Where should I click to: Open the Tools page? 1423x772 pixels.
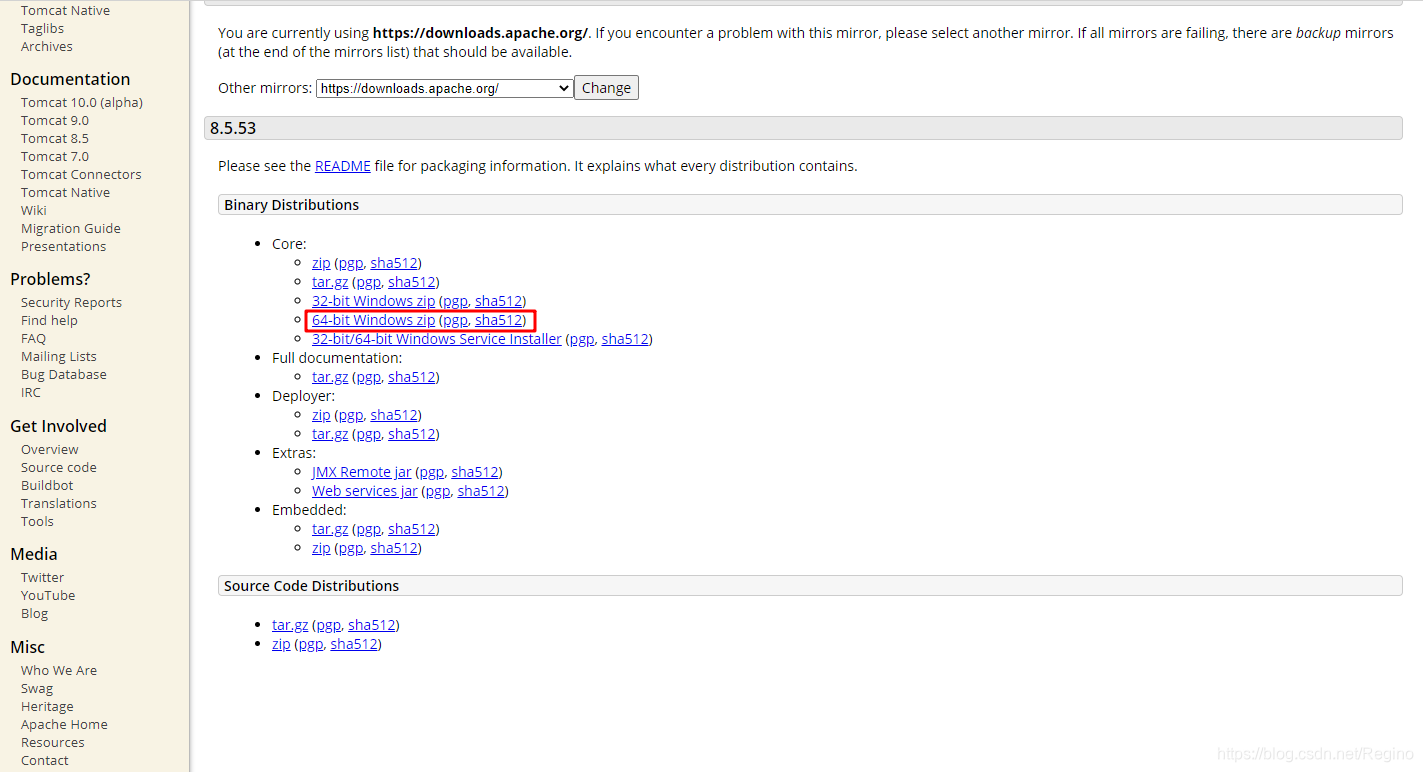tap(37, 522)
